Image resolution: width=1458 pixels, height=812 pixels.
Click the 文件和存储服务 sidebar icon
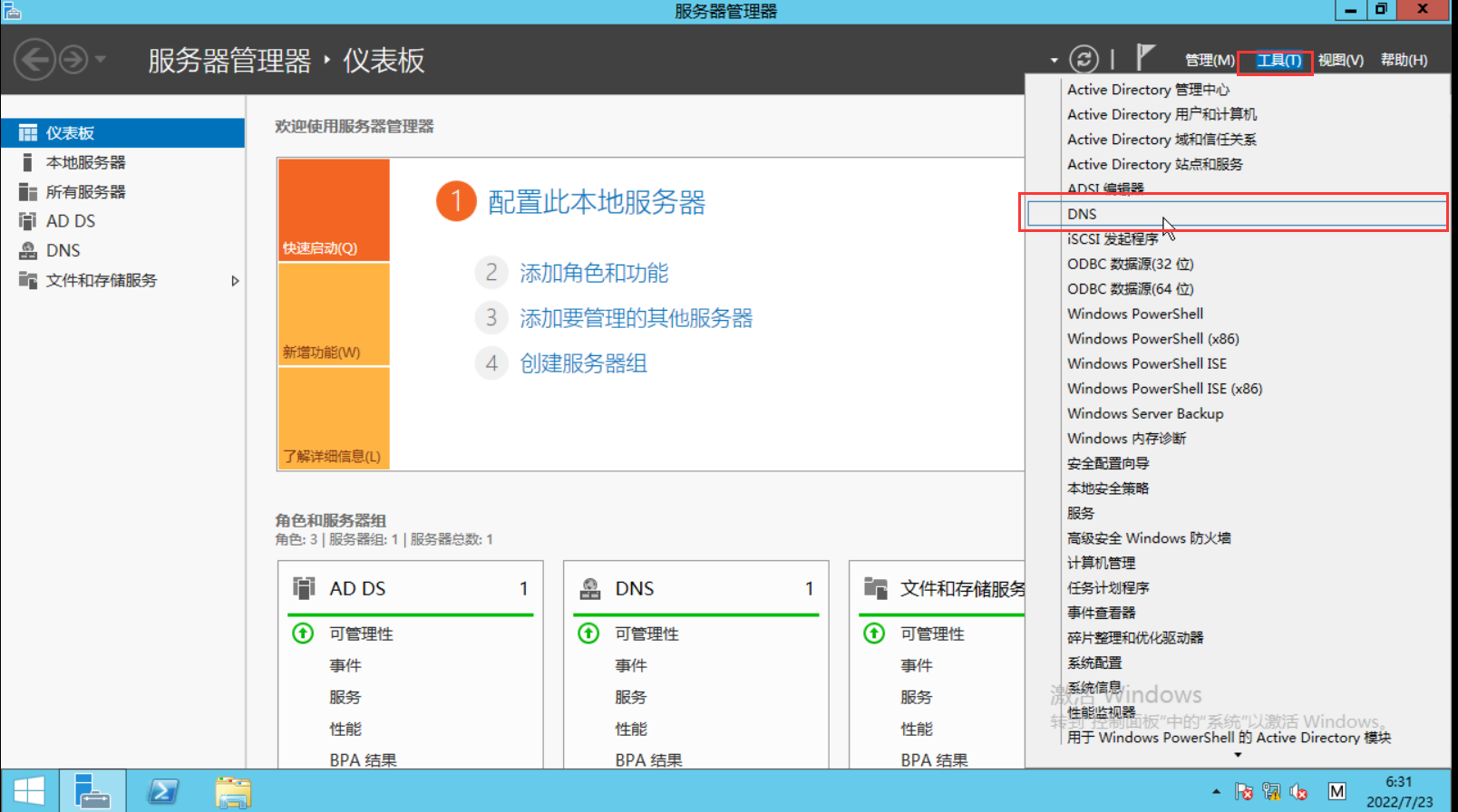tap(28, 280)
